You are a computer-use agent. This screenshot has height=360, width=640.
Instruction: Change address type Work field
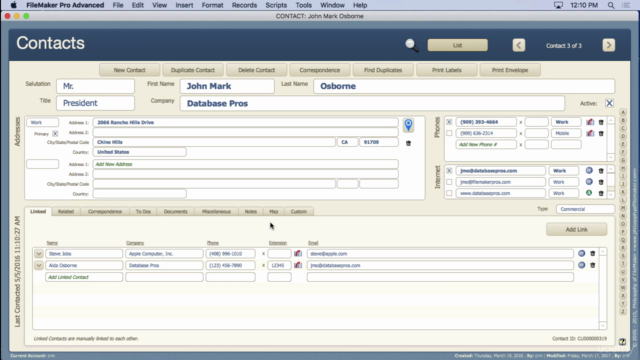[42, 122]
